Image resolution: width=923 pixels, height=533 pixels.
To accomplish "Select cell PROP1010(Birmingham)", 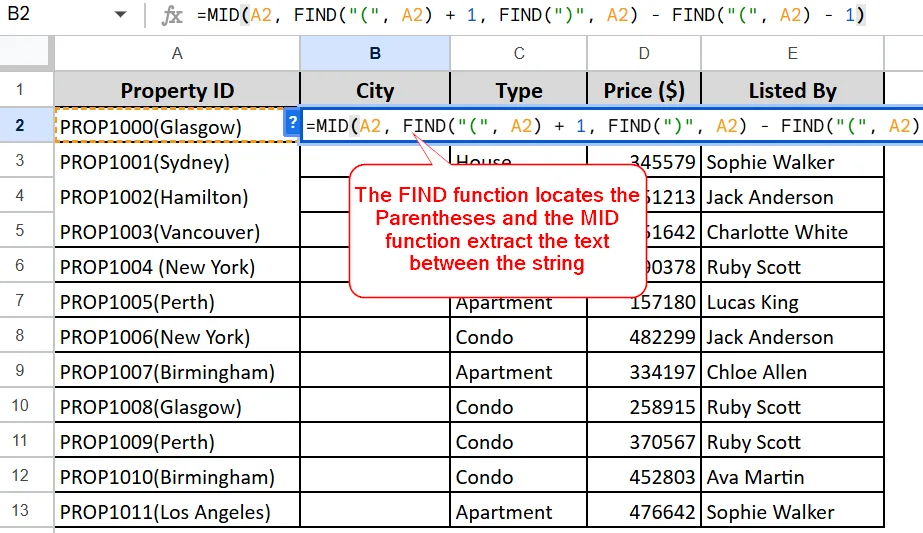I will (177, 476).
